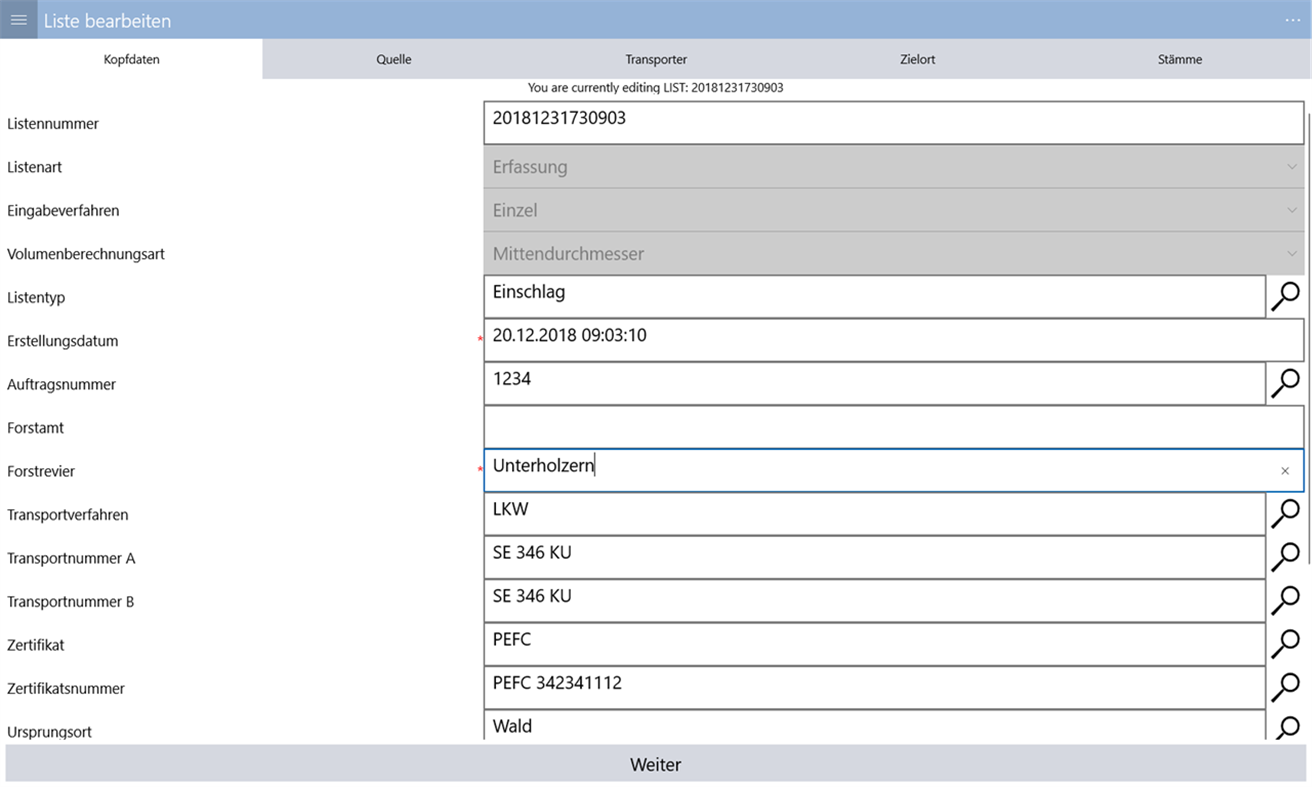Image resolution: width=1312 pixels, height=787 pixels.
Task: Open the lookup for Transportverfahren
Action: pos(1286,513)
